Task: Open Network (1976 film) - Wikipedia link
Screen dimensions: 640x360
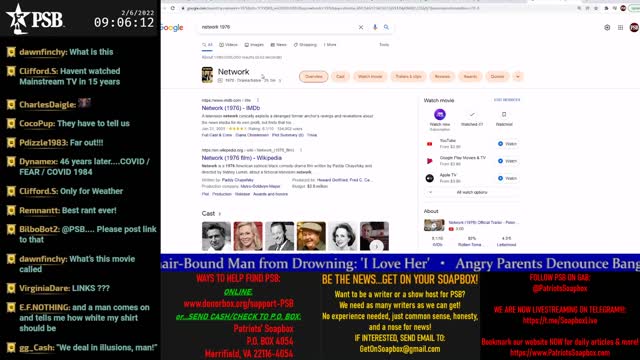Action: coord(242,158)
